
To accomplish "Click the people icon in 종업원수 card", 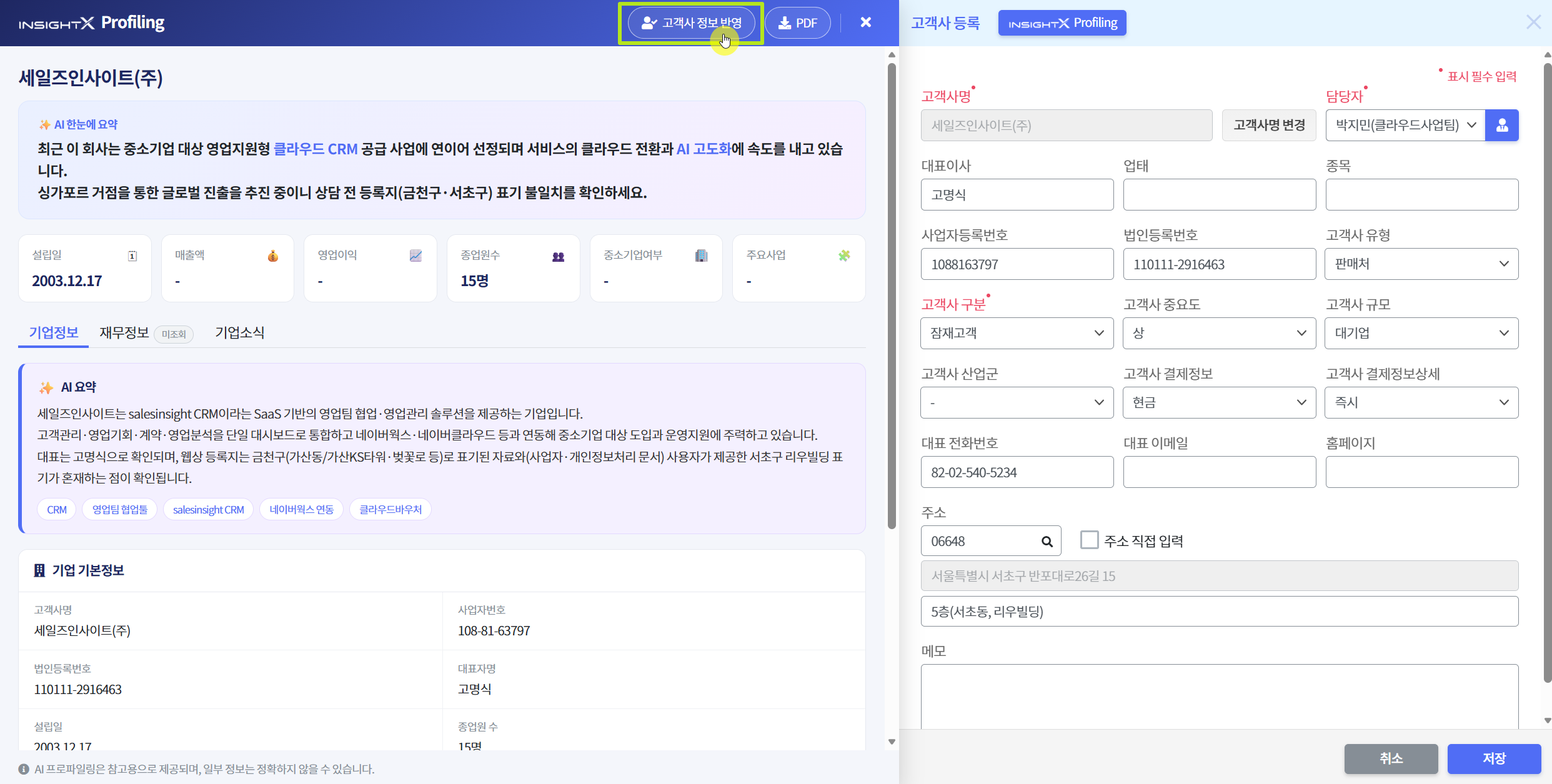I will pyautogui.click(x=559, y=256).
